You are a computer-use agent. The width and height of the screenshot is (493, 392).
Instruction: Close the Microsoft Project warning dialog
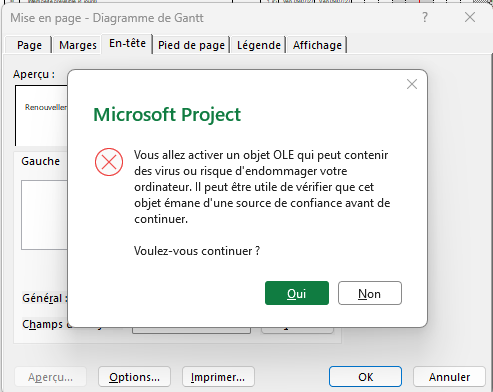click(412, 84)
